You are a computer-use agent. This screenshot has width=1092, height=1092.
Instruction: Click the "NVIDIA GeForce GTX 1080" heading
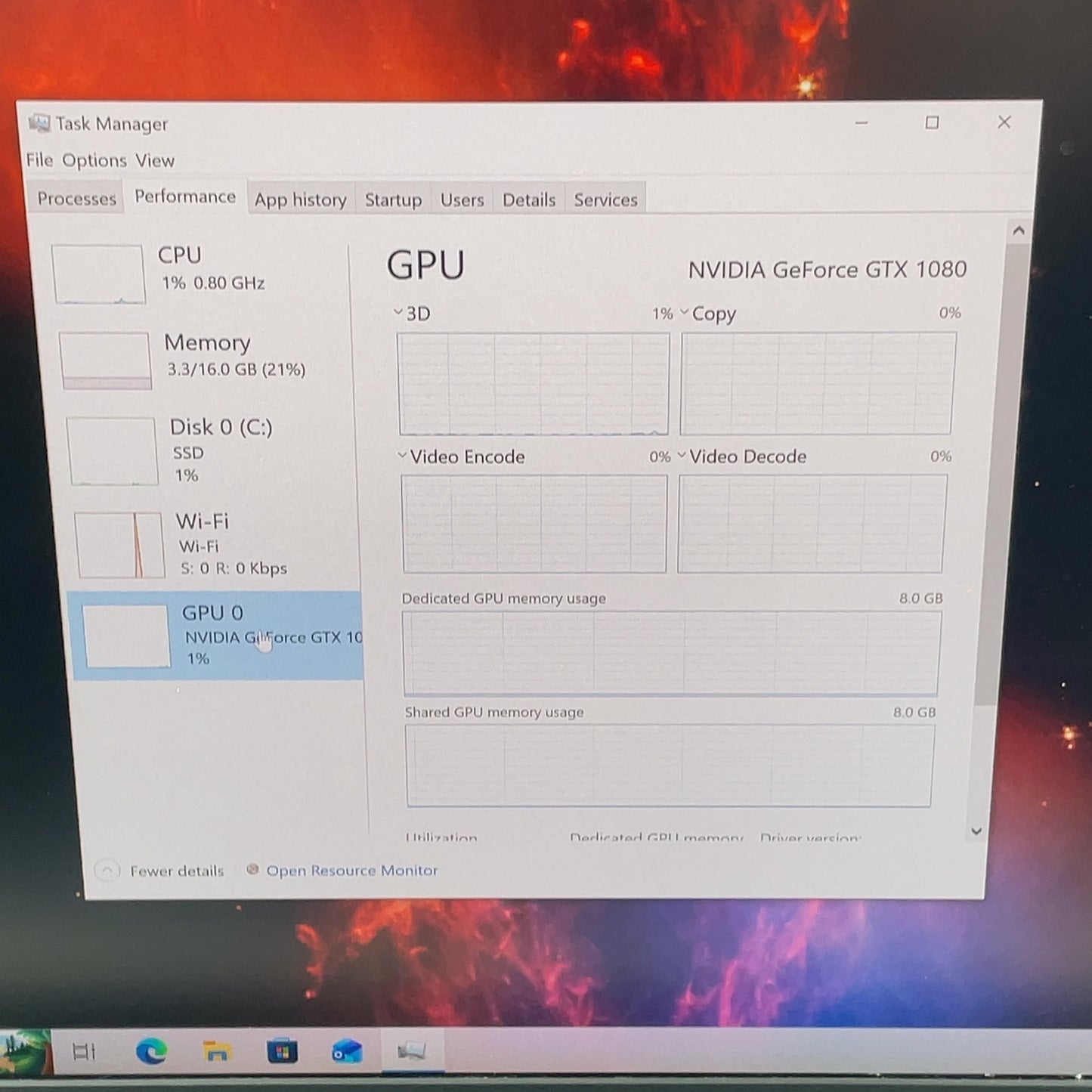click(828, 269)
